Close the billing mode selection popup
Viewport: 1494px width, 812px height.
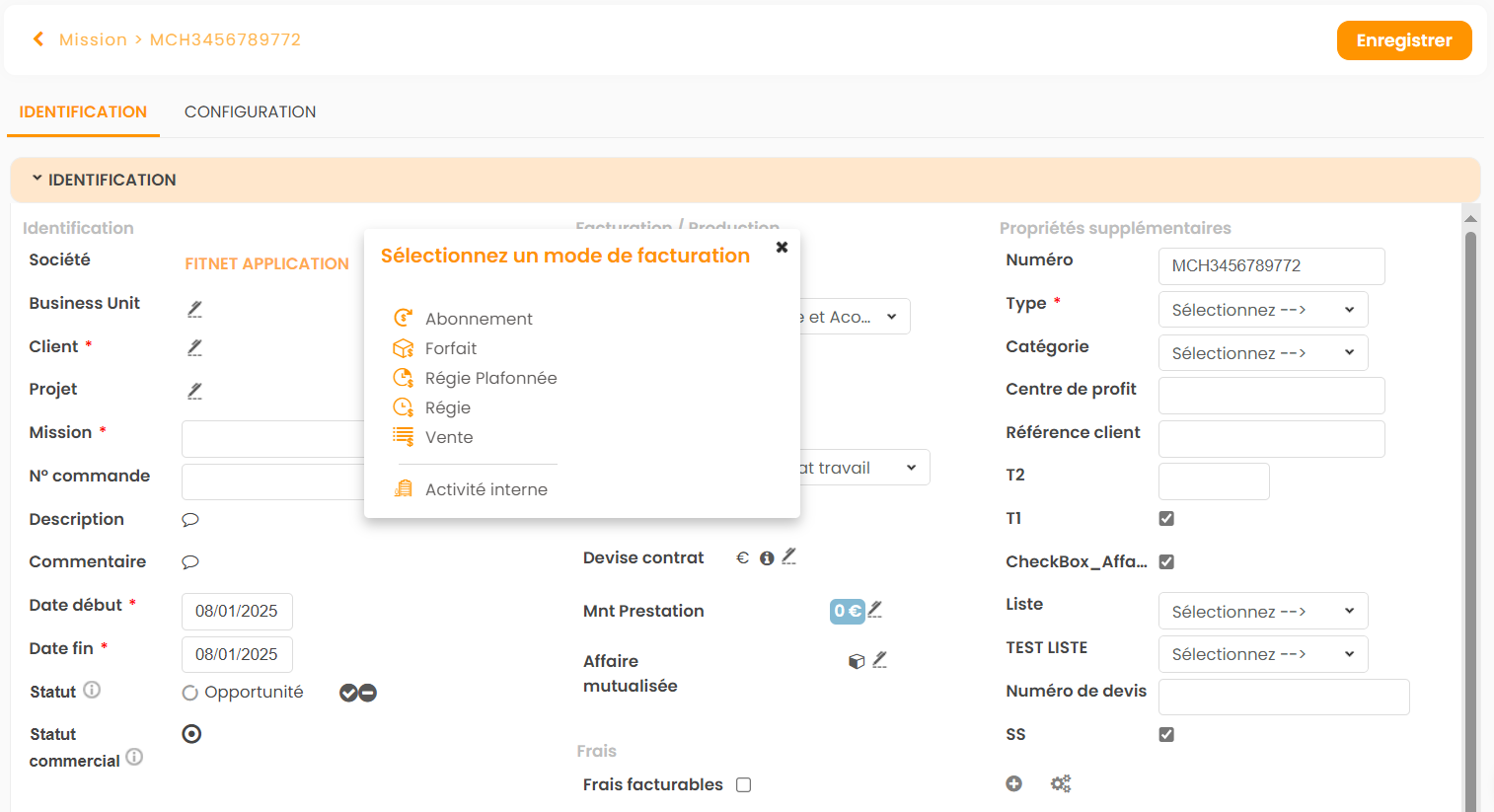(x=782, y=247)
